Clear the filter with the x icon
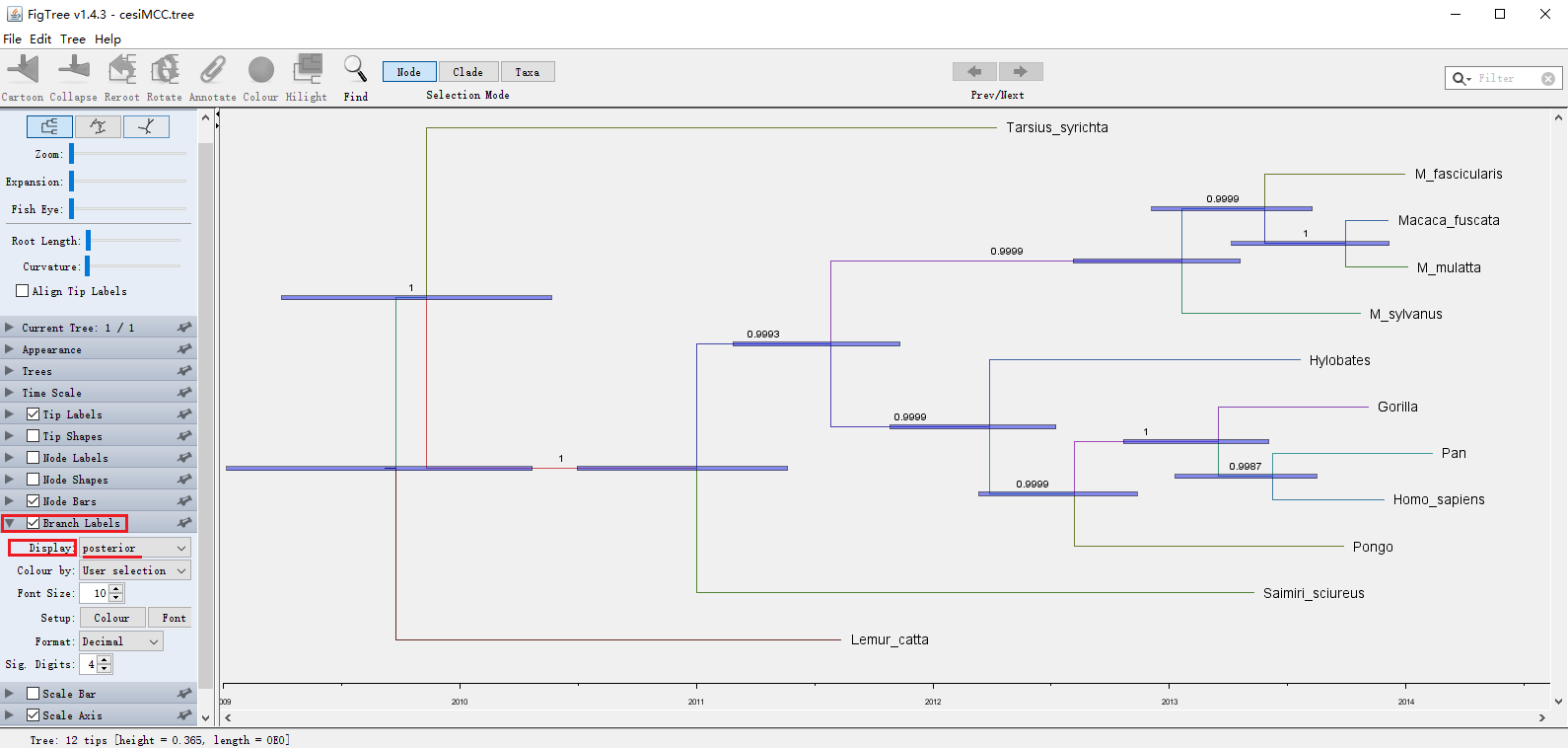Screen dimensions: 1568x748 tap(1548, 79)
